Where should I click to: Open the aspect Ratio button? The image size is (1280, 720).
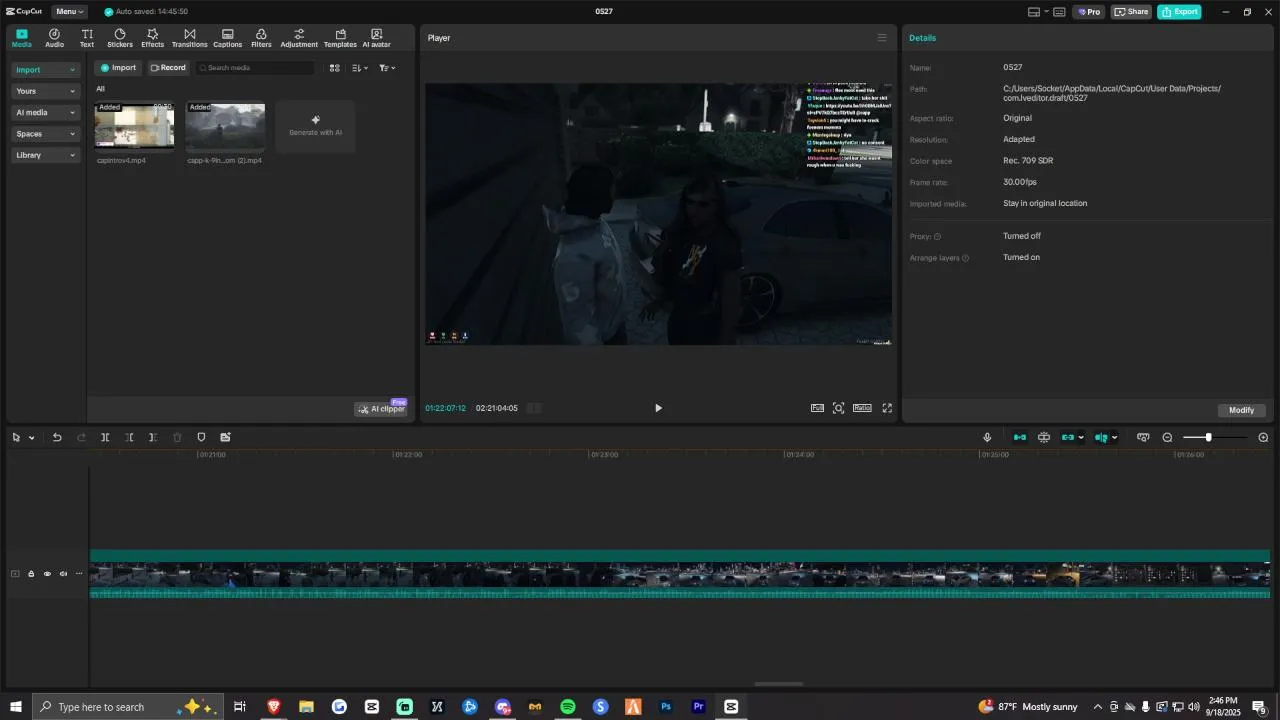(x=862, y=408)
